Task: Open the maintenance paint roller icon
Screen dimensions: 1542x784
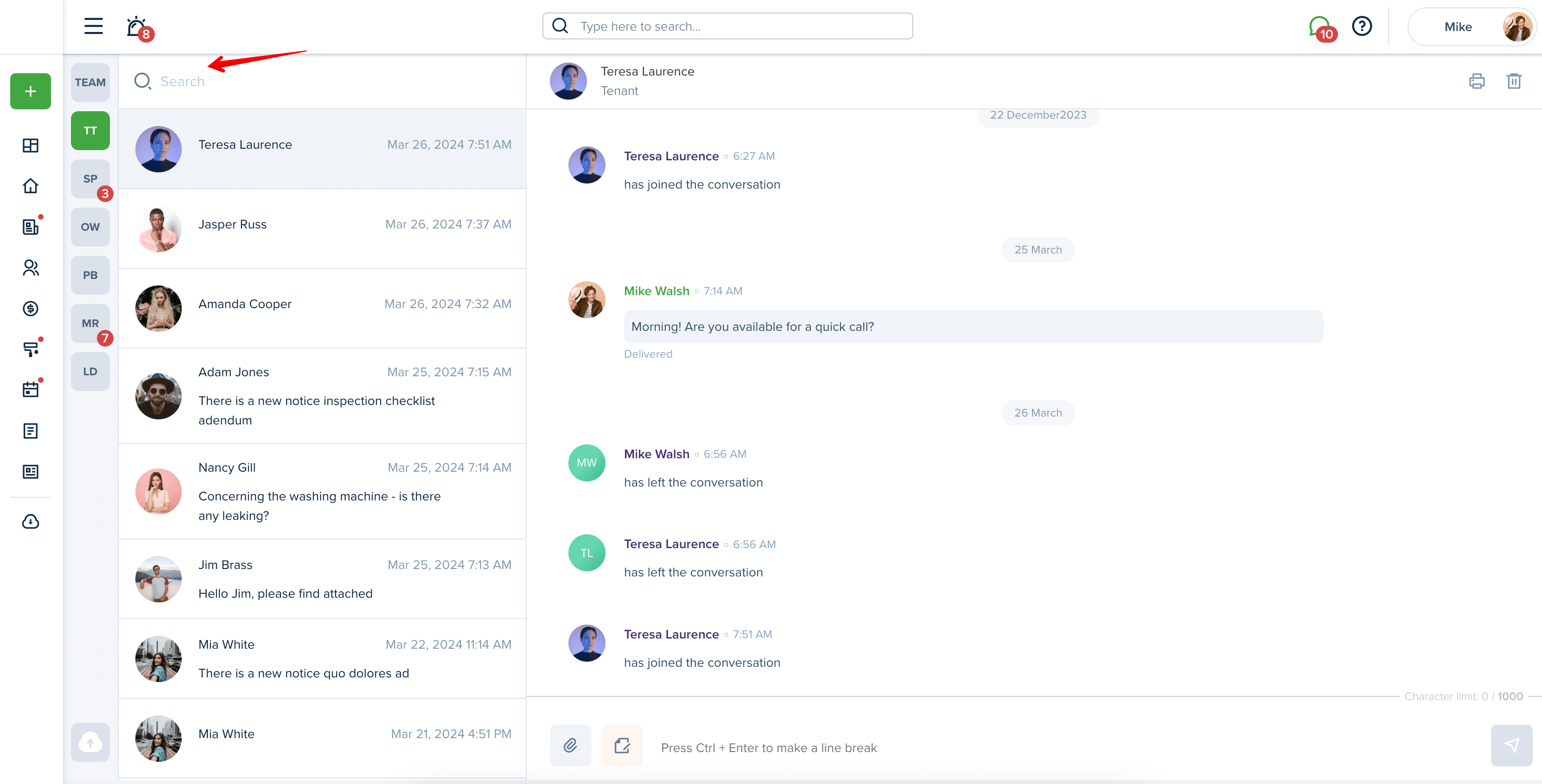Action: click(x=31, y=349)
